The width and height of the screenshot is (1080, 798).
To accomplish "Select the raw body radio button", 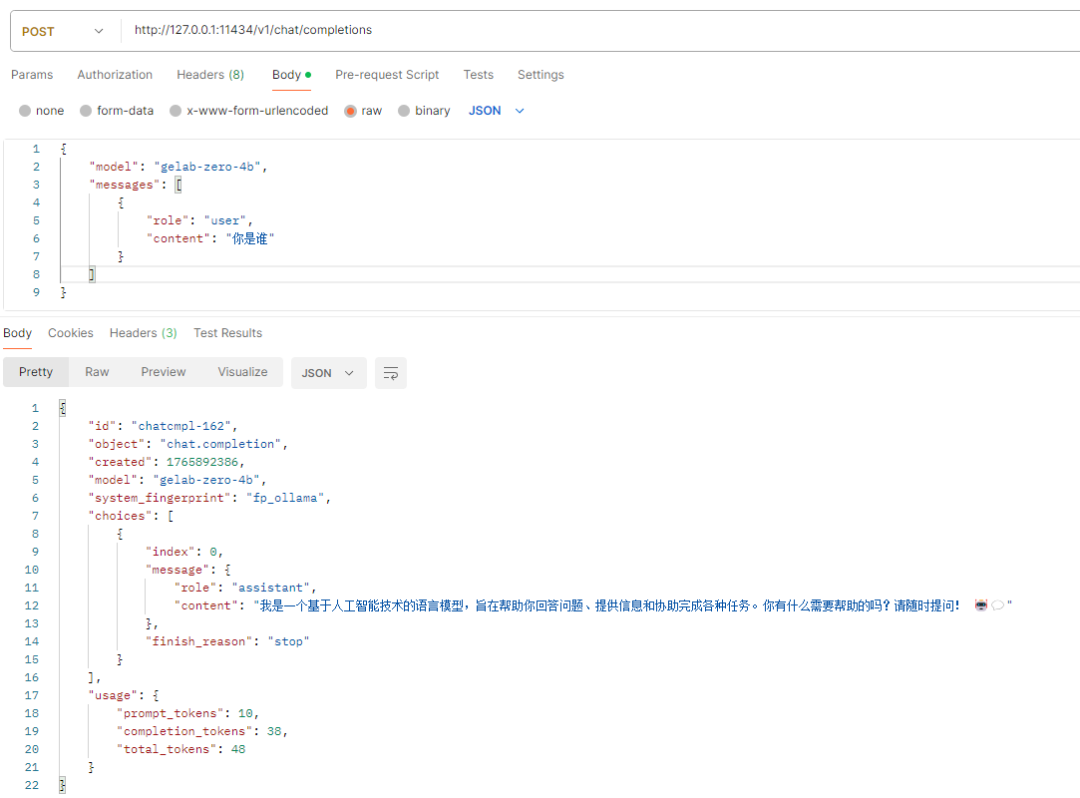I will [351, 111].
